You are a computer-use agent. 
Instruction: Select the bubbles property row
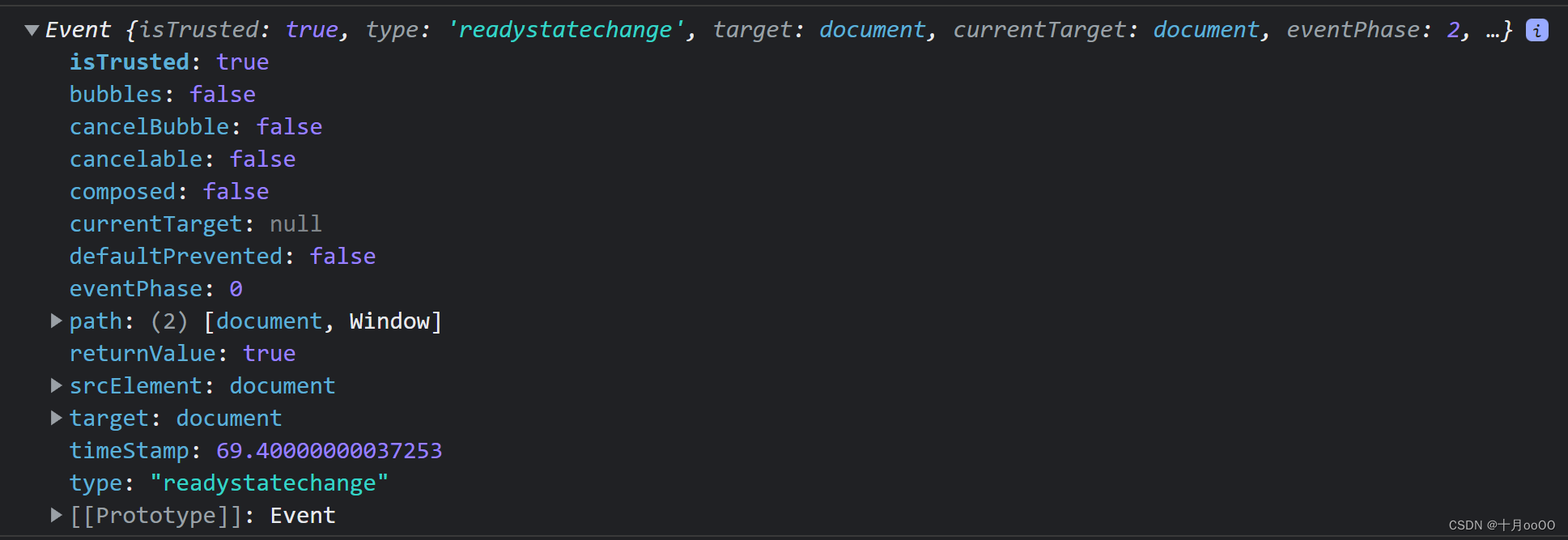coord(116,95)
